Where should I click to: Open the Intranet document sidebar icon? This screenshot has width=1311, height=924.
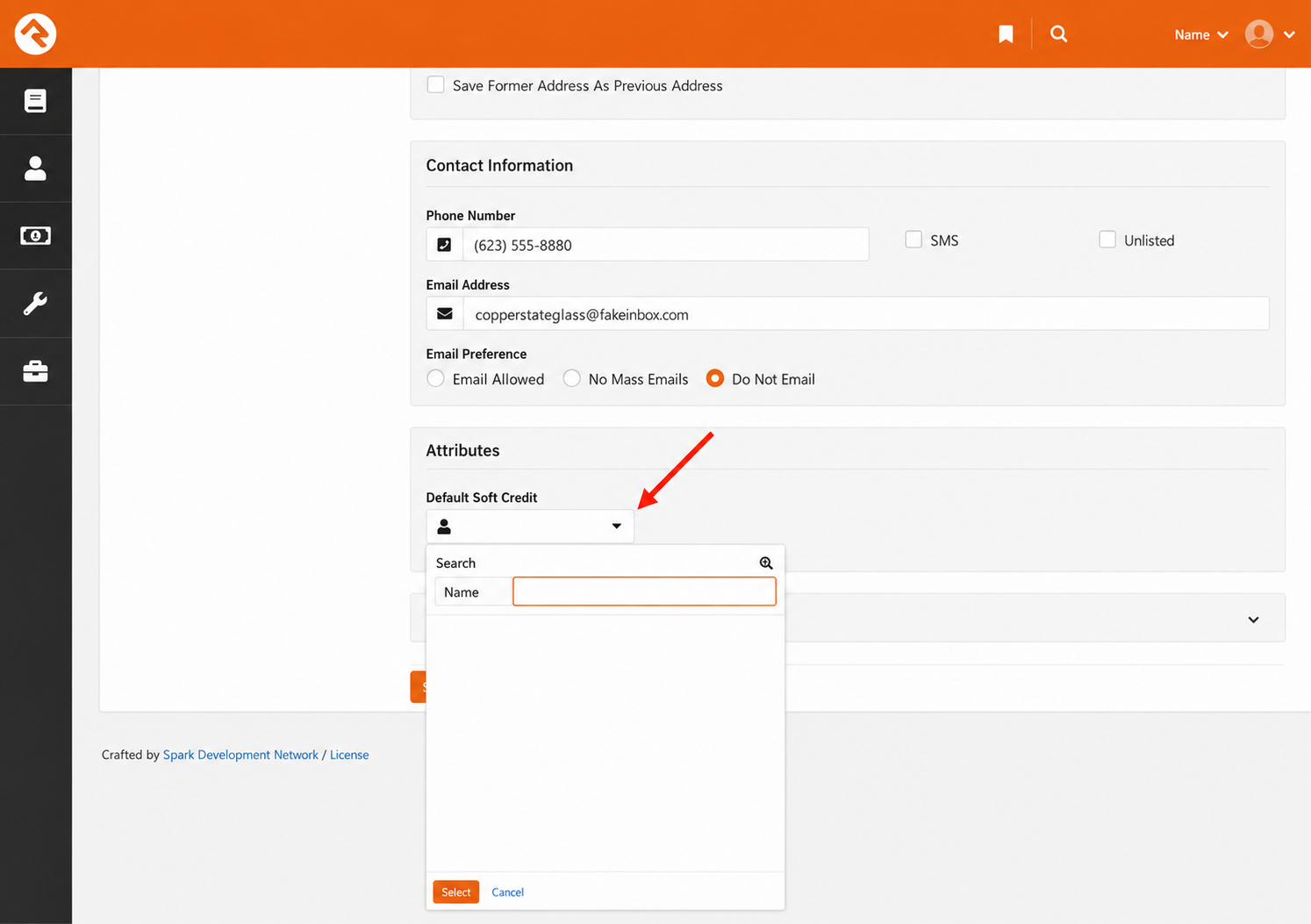pos(35,101)
